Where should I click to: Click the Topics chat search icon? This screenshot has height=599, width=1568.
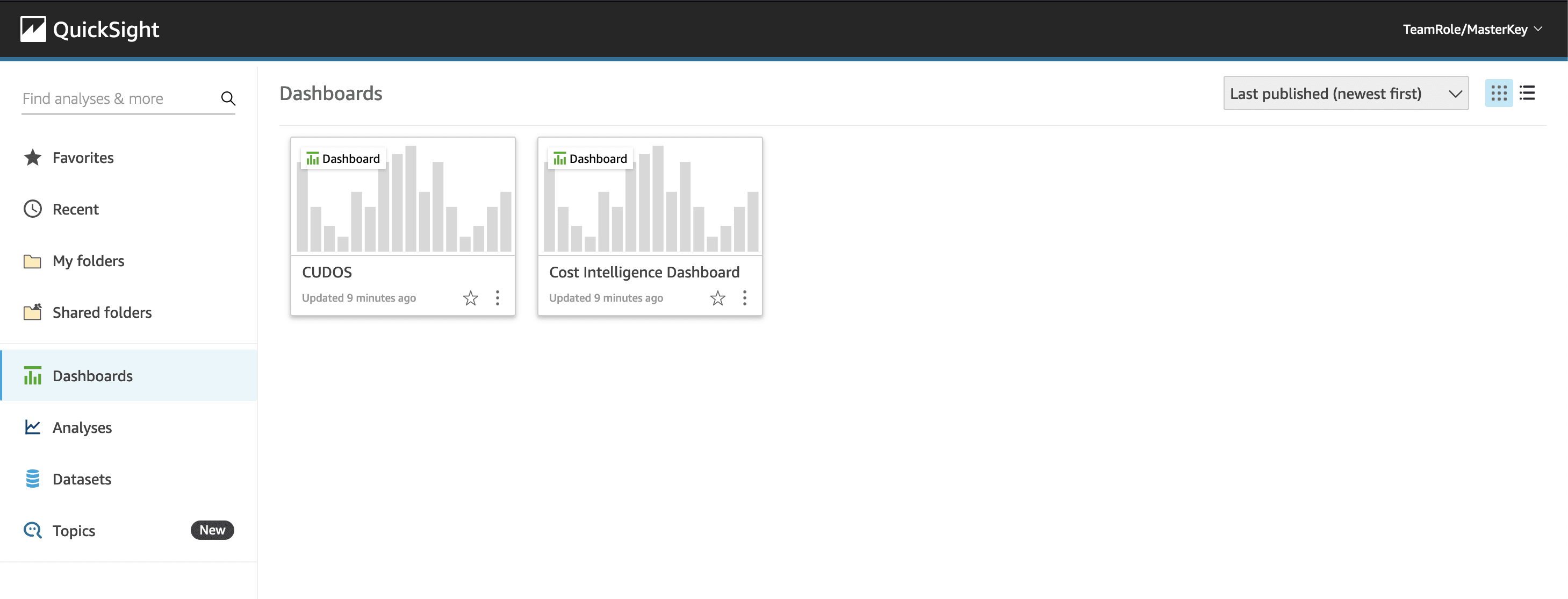coord(32,530)
